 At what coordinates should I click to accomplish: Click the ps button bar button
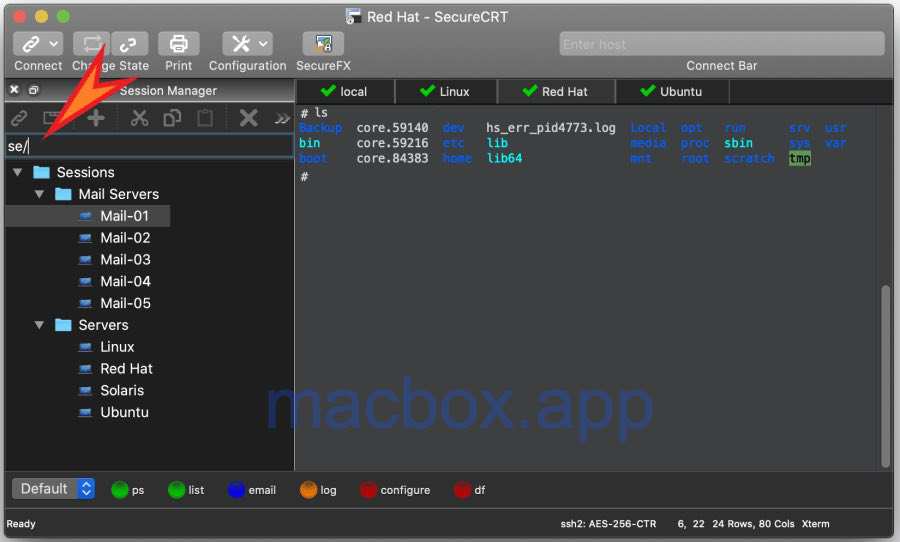127,490
